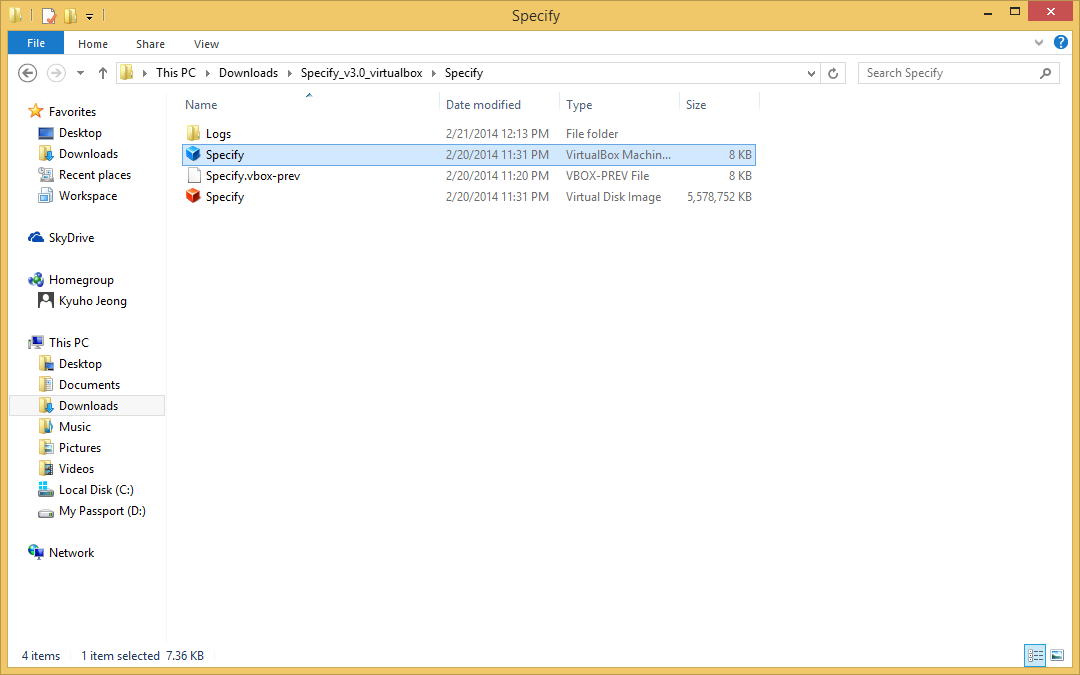Open Workspace in Favorites

pyautogui.click(x=87, y=196)
